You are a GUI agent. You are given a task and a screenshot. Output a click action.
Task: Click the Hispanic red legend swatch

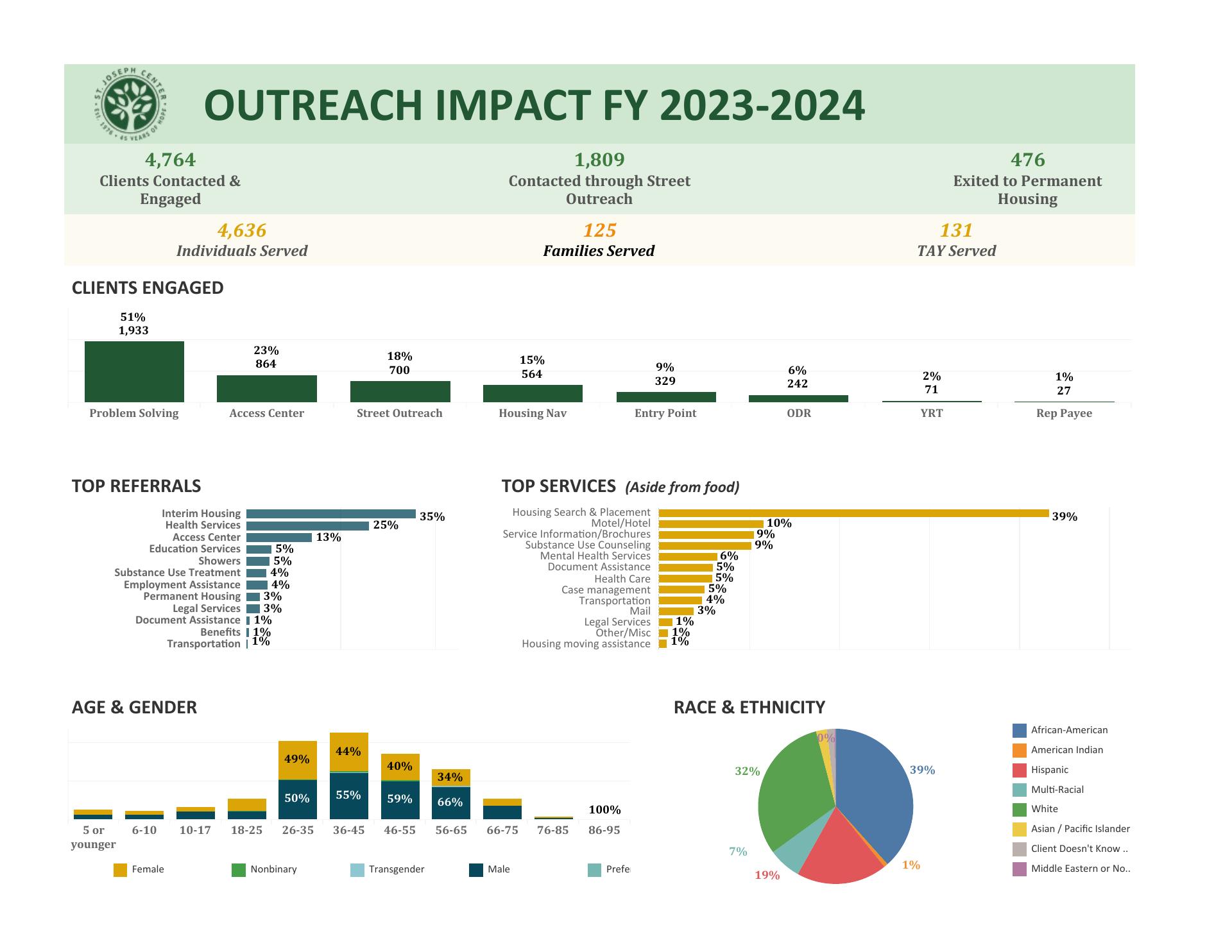(x=1019, y=770)
